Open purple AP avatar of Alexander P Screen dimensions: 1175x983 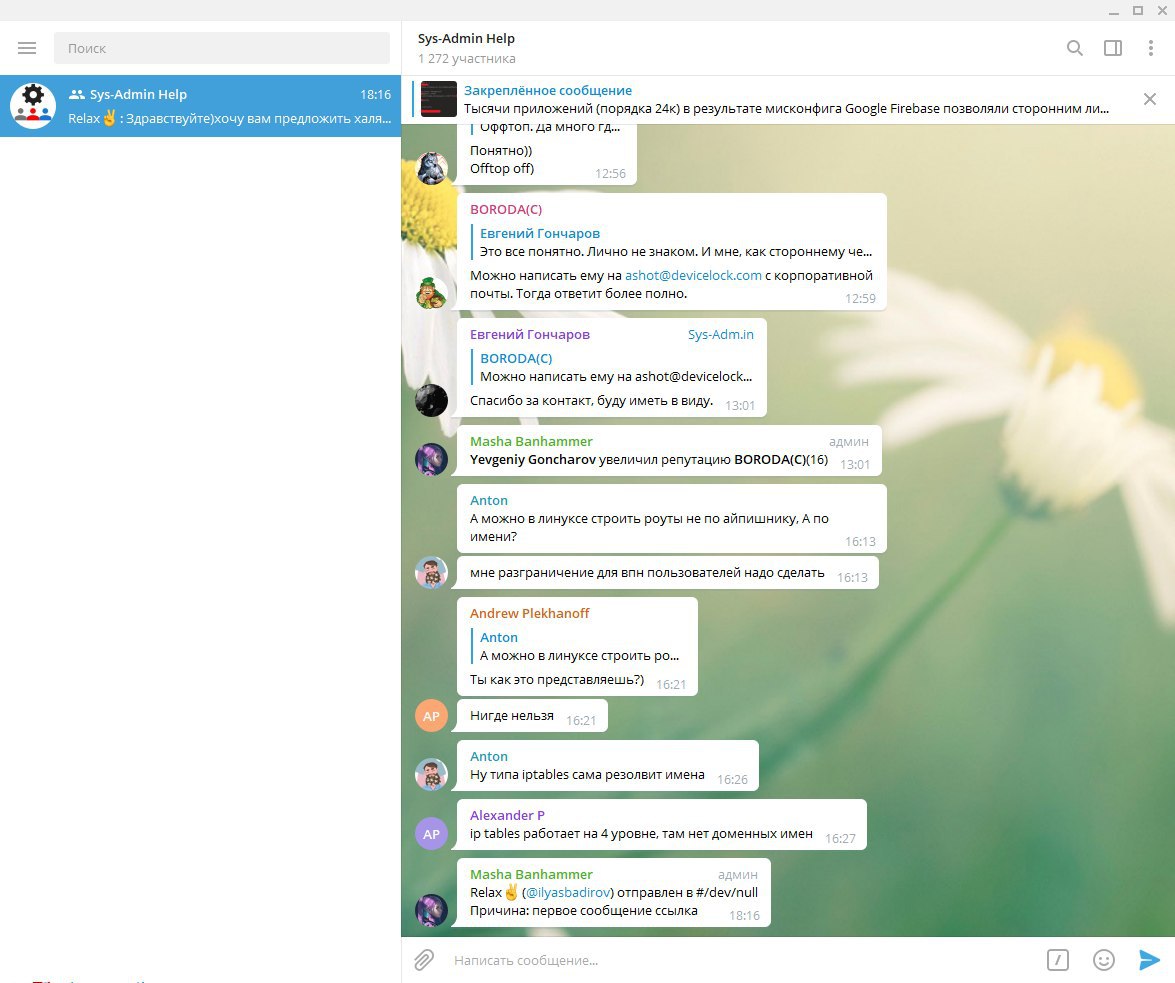[432, 834]
